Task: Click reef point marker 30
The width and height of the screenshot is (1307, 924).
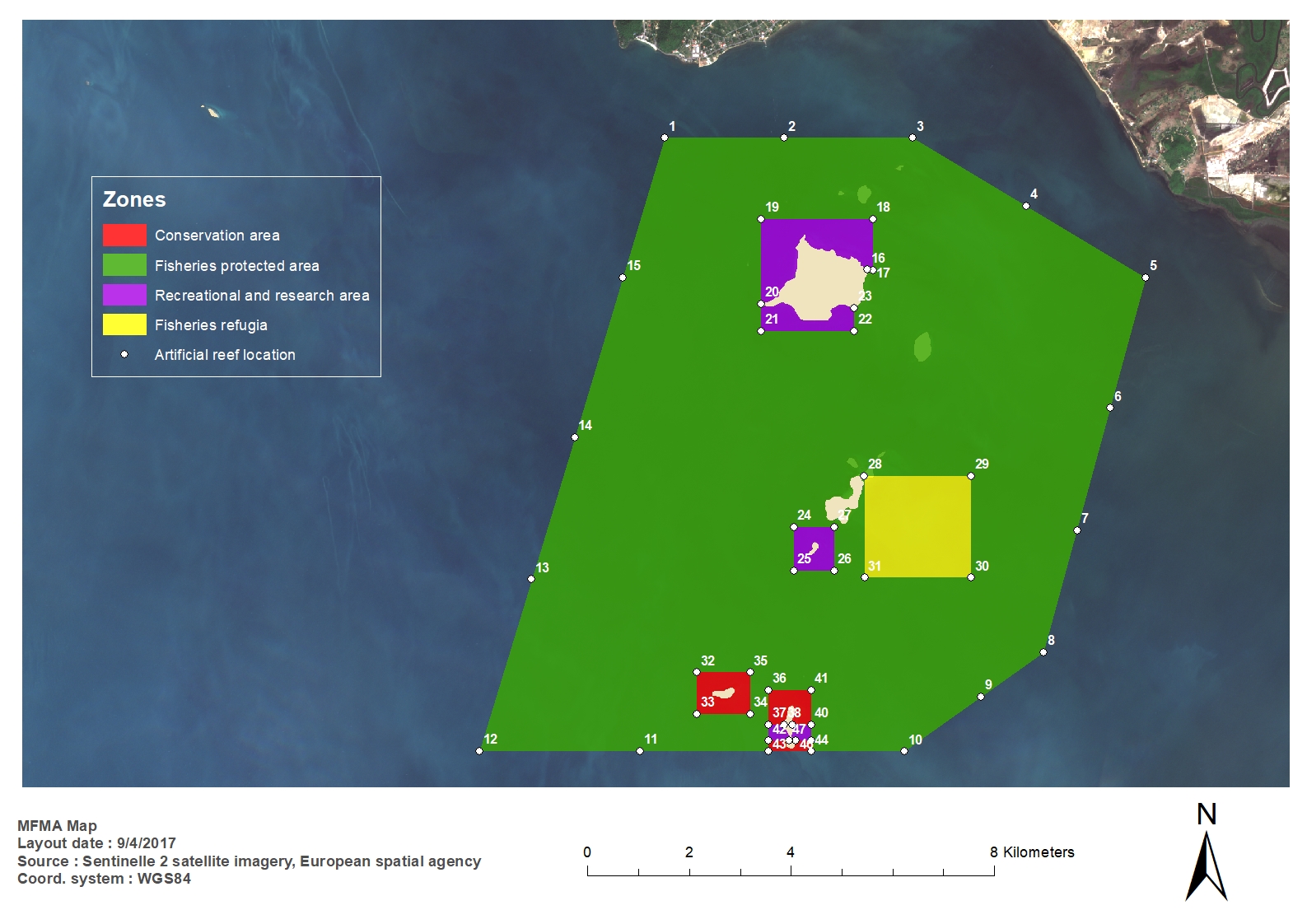Action: pos(971,577)
